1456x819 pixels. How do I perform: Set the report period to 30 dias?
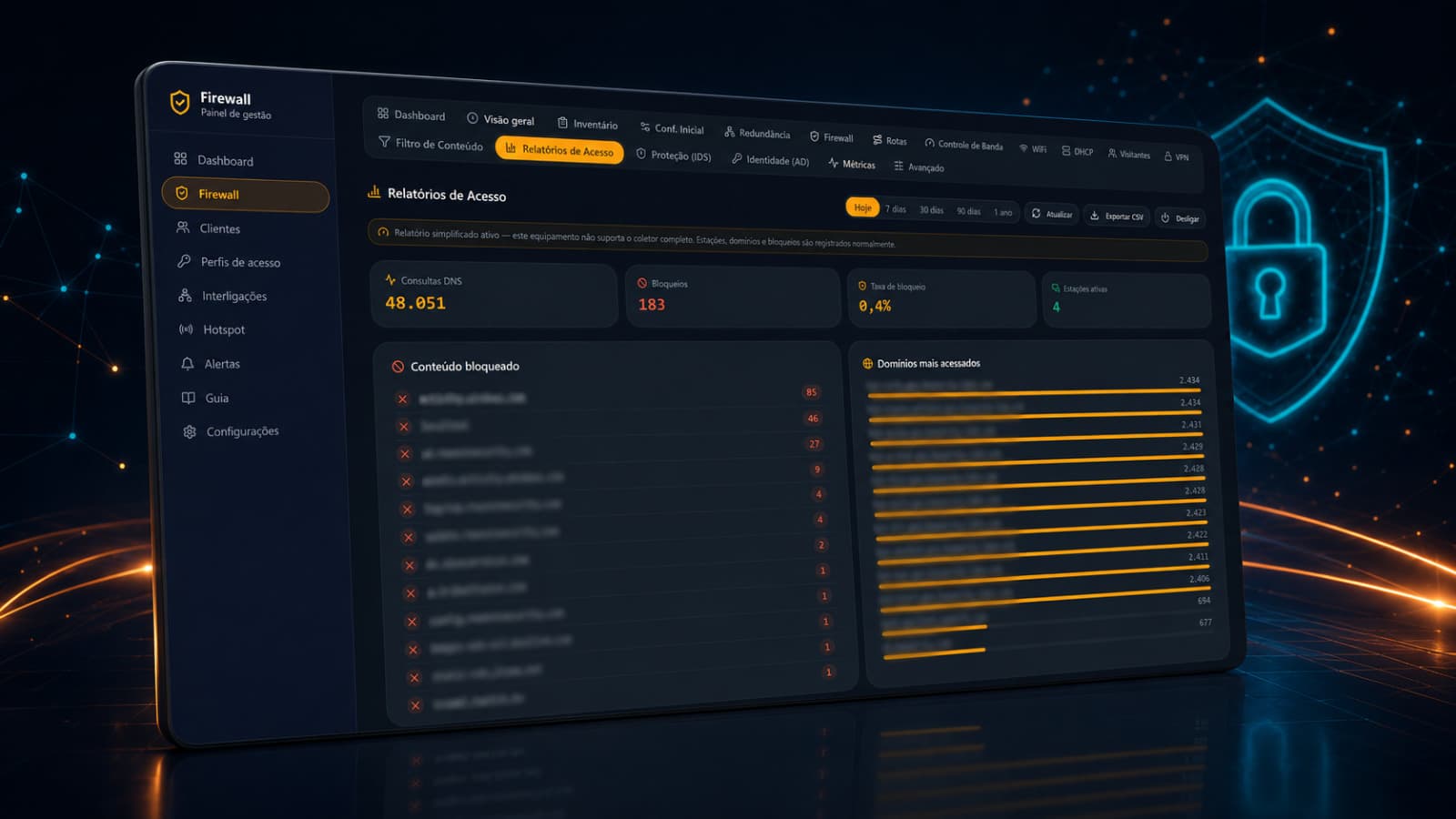931,210
